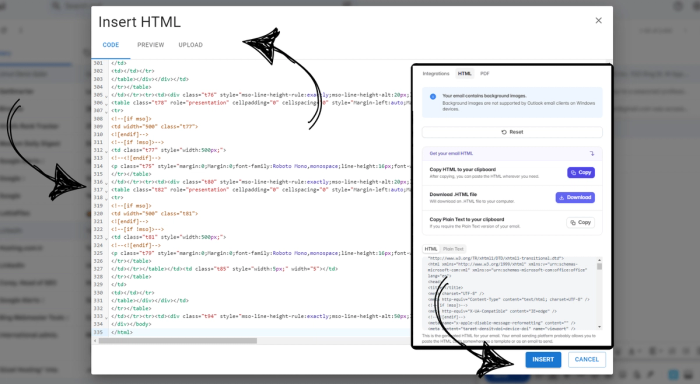Click the '<!--[if mso]>' comment on line 308

click(x=131, y=119)
